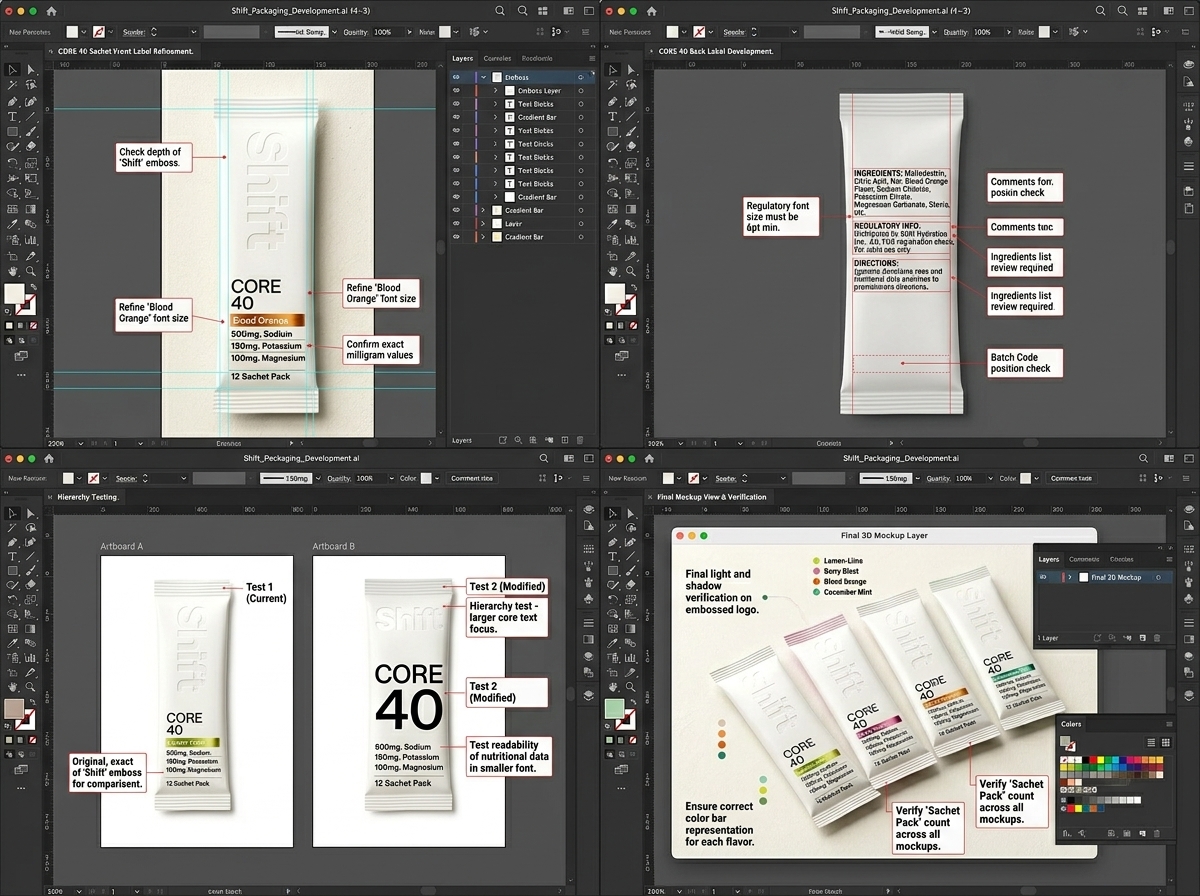
Task: Select Direct Selection tool in top-left window
Action: pos(31,70)
